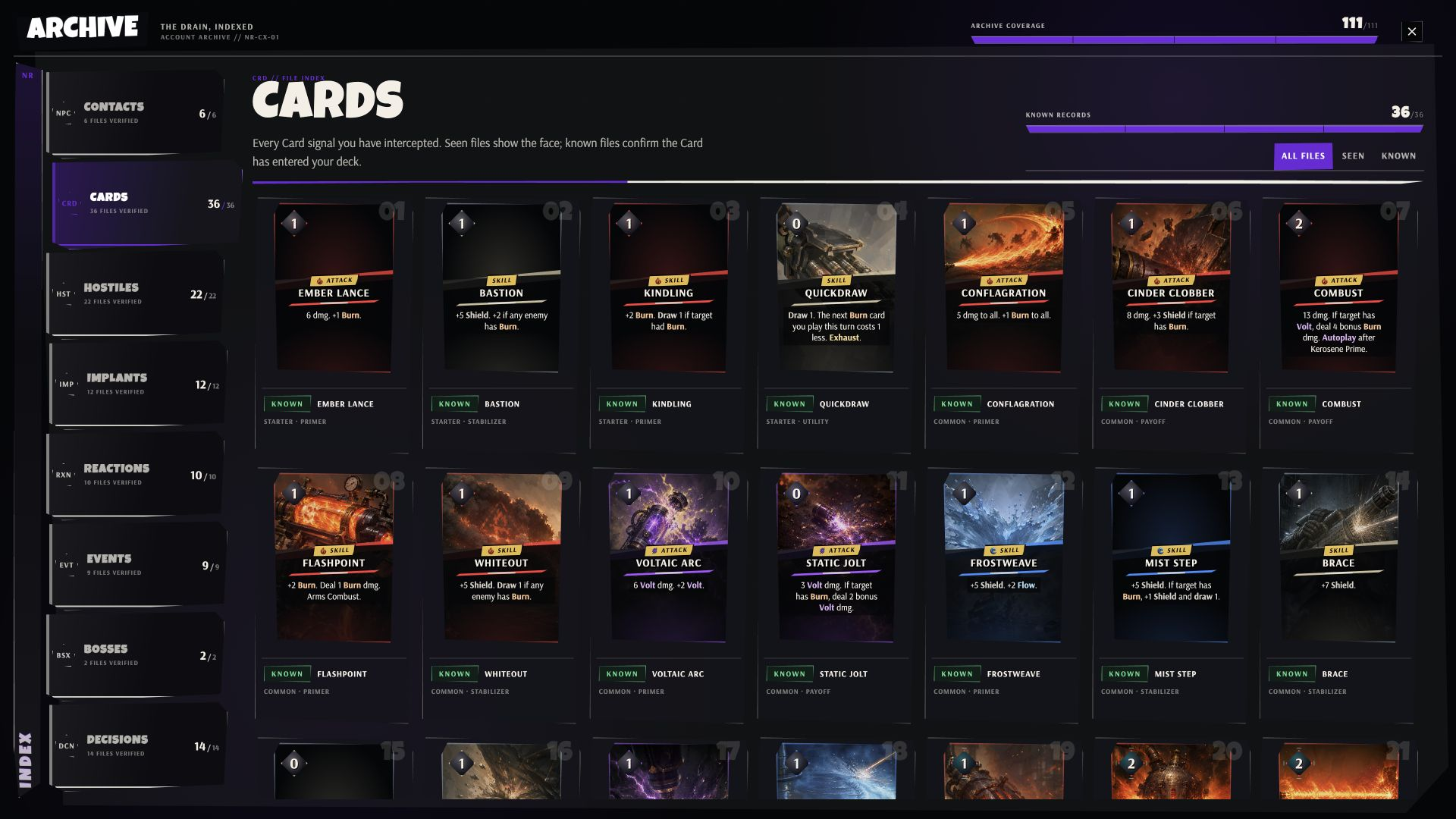This screenshot has width=1456, height=819.
Task: Click the KNOWN badge next to Cinder Clobber
Action: [1124, 404]
